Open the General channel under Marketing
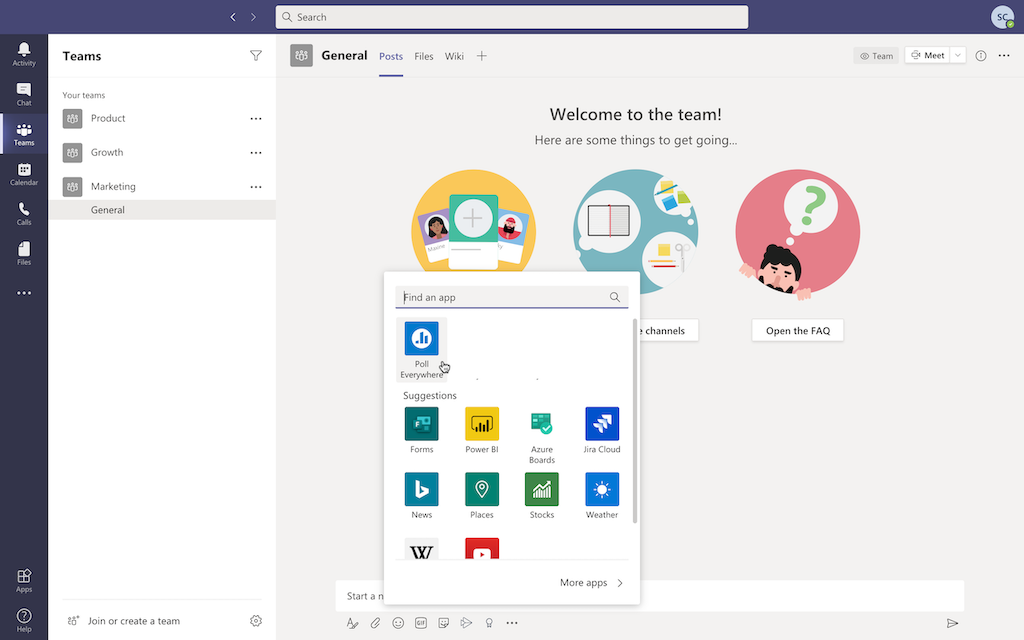Screen dimensions: 1024x640 (x=162, y=210)
